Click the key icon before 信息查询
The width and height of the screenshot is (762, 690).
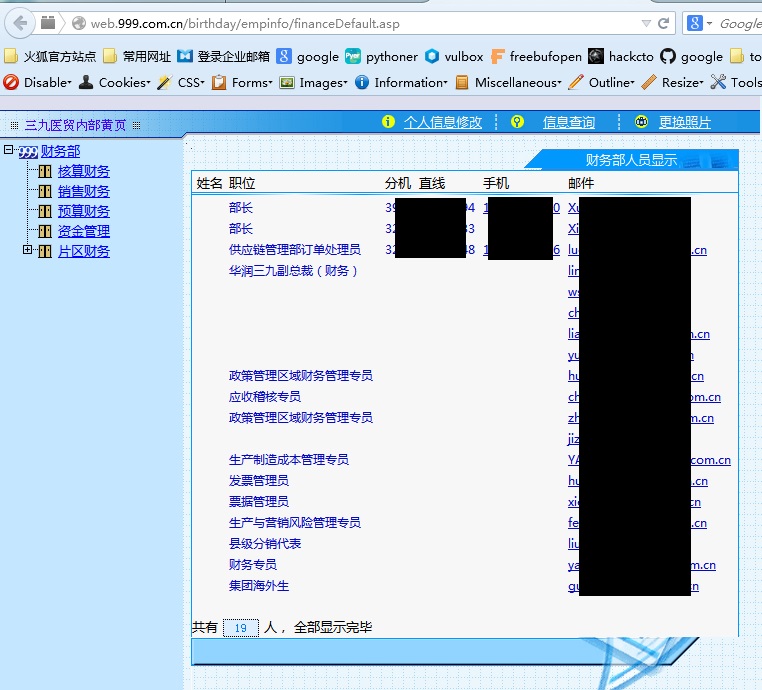click(518, 121)
